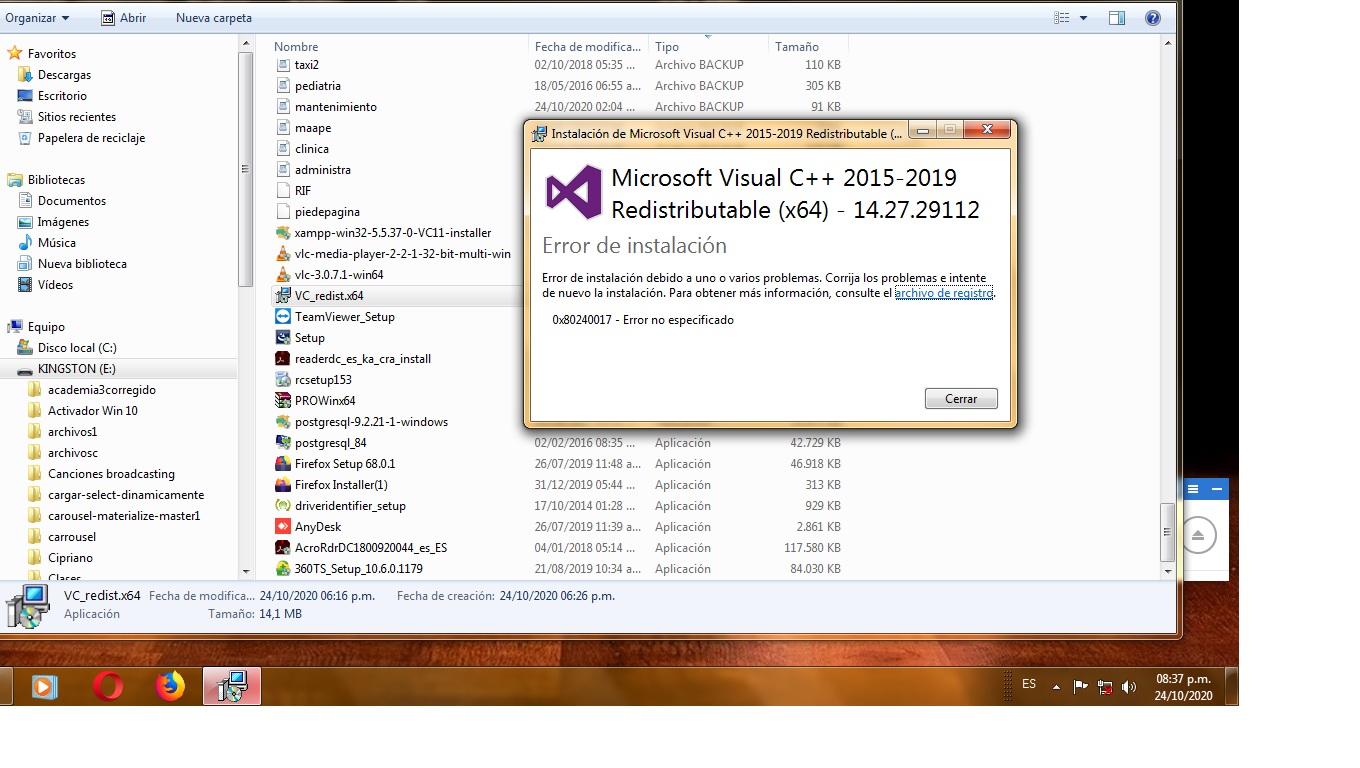
Task: Click Nueva carpeta in the toolbar
Action: coord(214,18)
